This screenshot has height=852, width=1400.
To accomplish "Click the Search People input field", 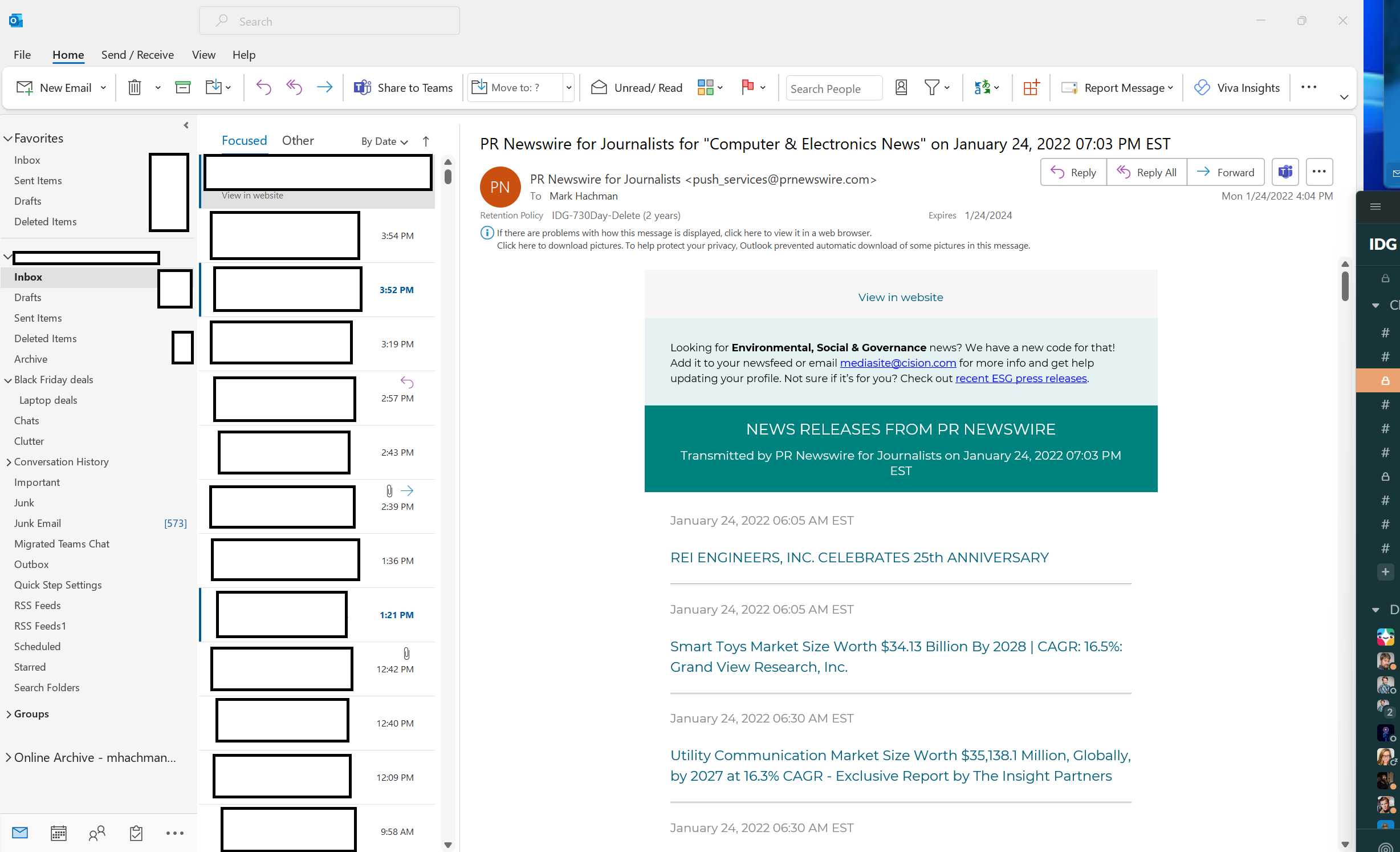I will (x=833, y=88).
